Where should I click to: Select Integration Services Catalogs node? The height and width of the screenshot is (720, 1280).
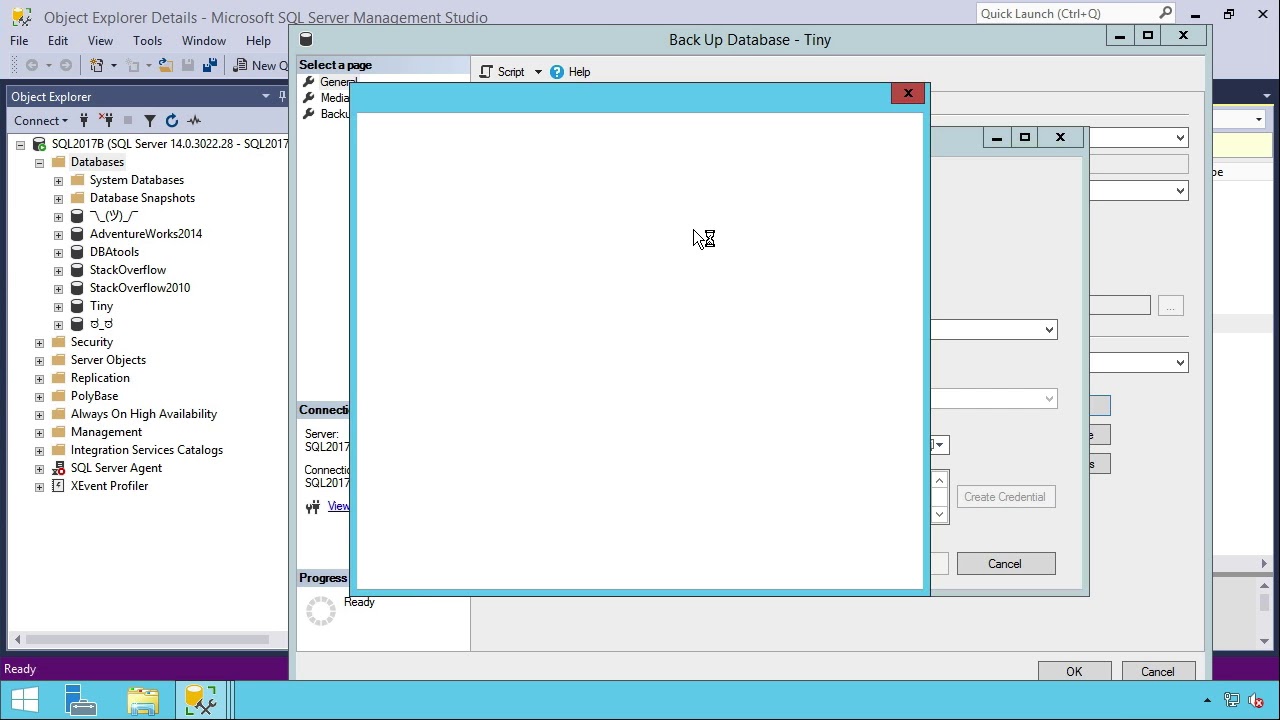147,450
